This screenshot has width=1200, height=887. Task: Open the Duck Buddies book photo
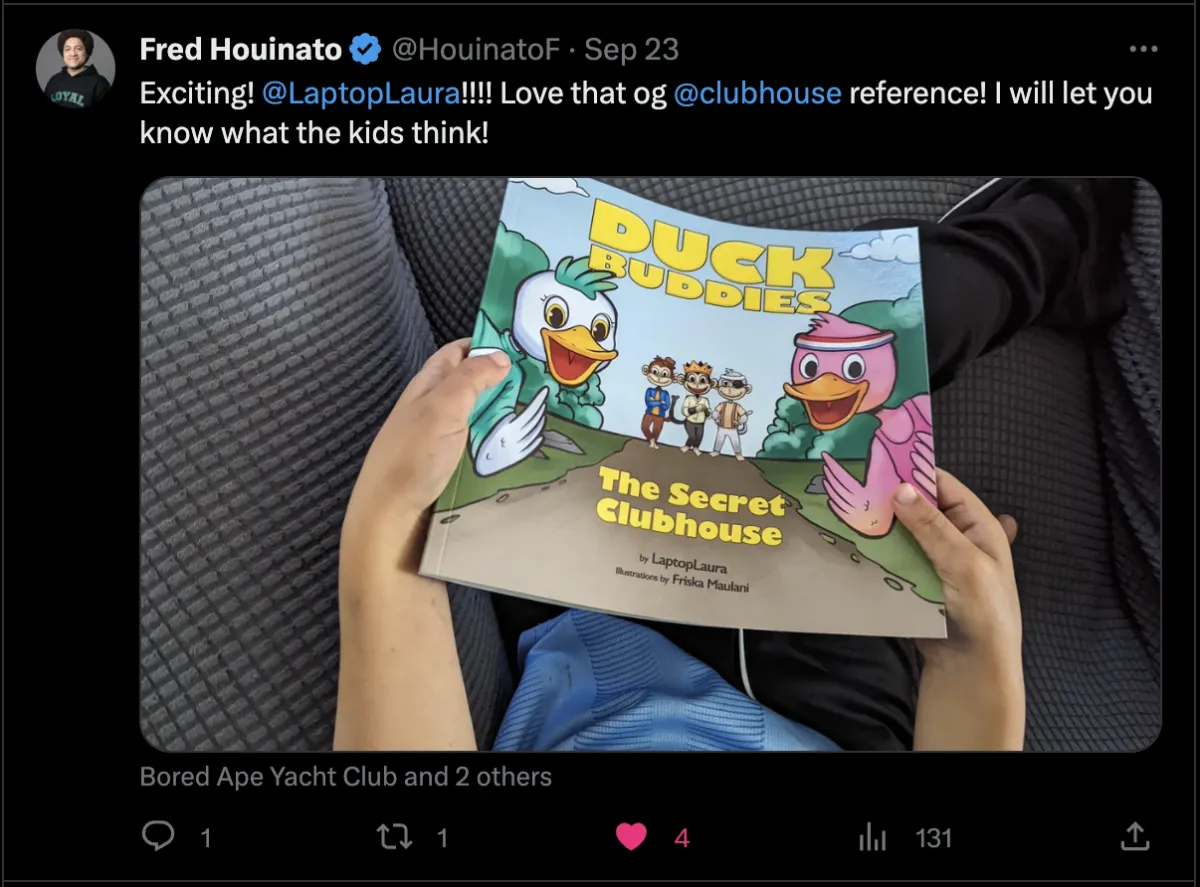(x=650, y=464)
